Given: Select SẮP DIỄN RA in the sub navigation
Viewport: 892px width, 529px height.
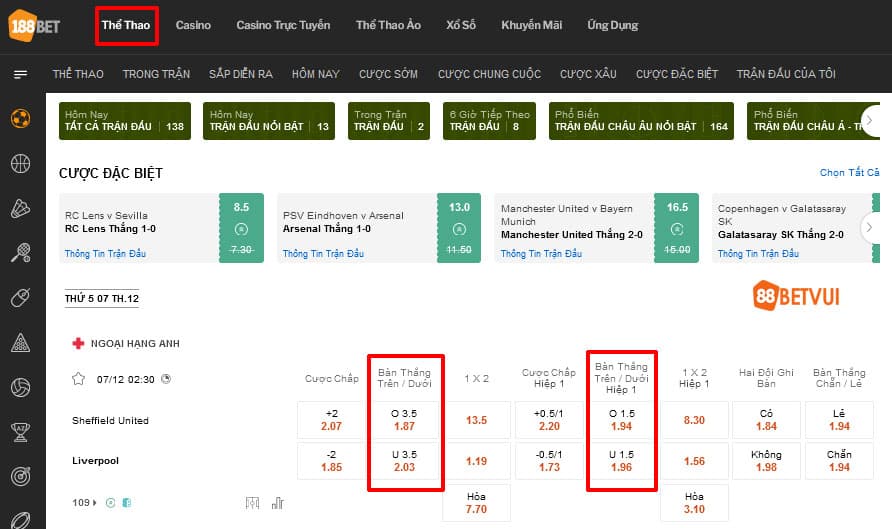Looking at the screenshot, I should coord(241,74).
